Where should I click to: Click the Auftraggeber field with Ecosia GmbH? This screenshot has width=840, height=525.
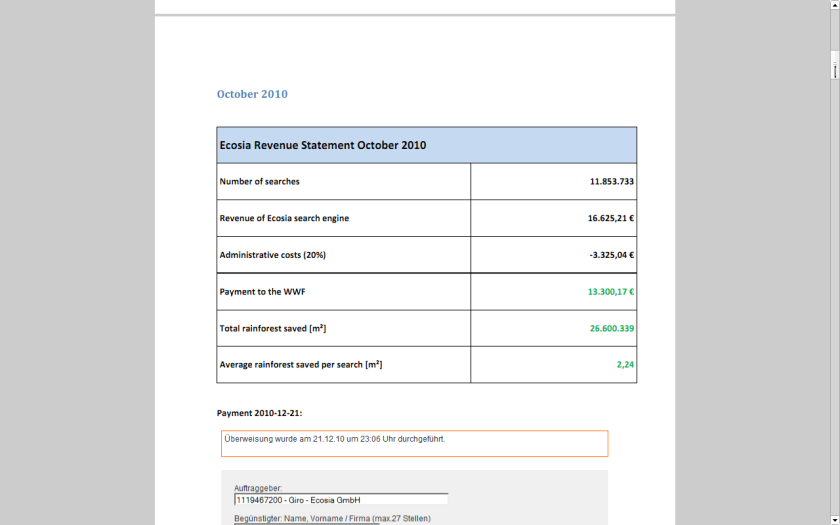pyautogui.click(x=340, y=500)
